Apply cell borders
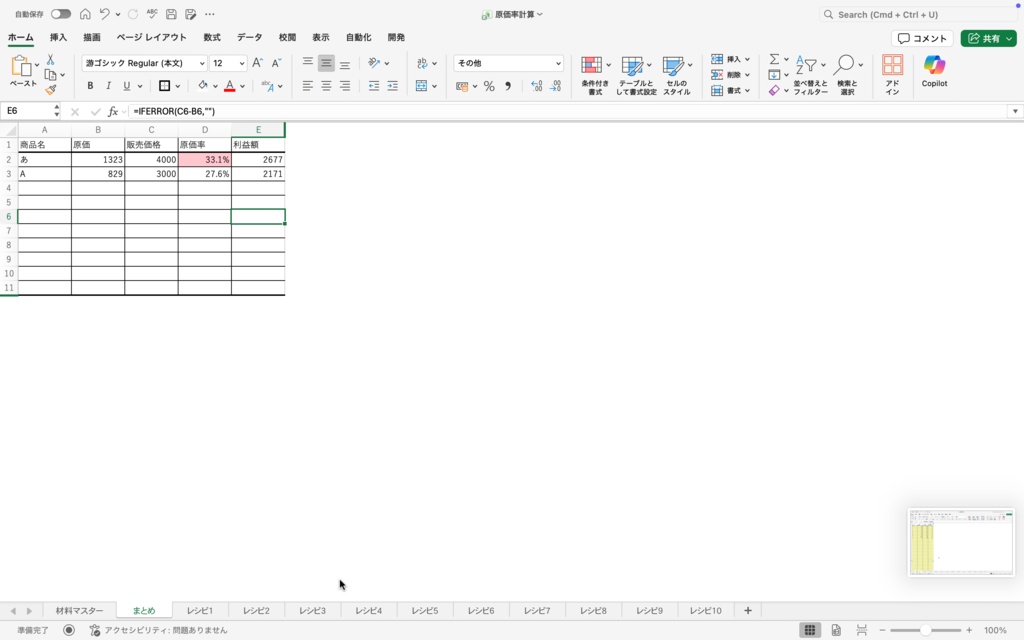This screenshot has height=640, width=1024. (165, 86)
